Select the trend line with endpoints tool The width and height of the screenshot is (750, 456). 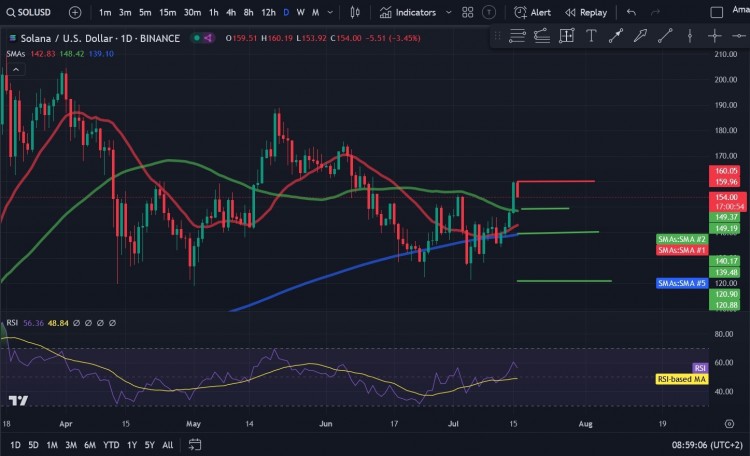pos(616,36)
